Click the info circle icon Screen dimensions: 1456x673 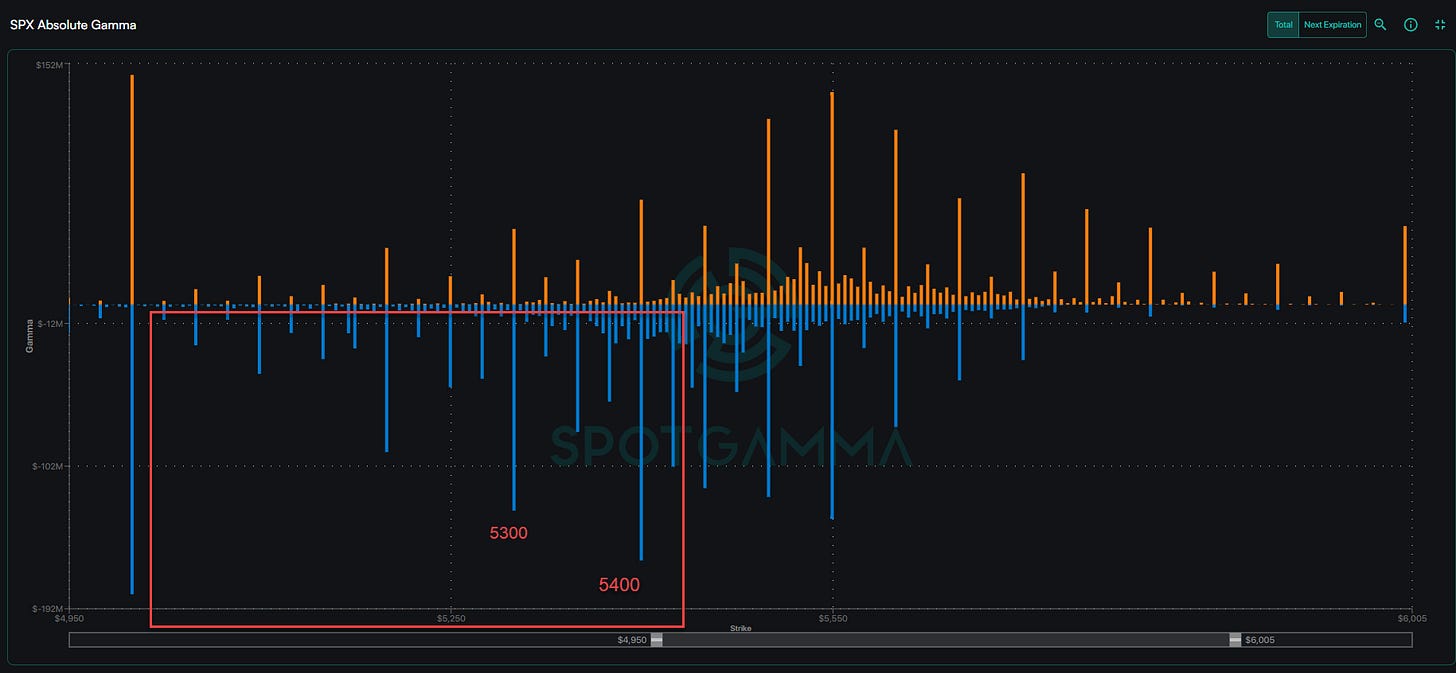pos(1410,25)
